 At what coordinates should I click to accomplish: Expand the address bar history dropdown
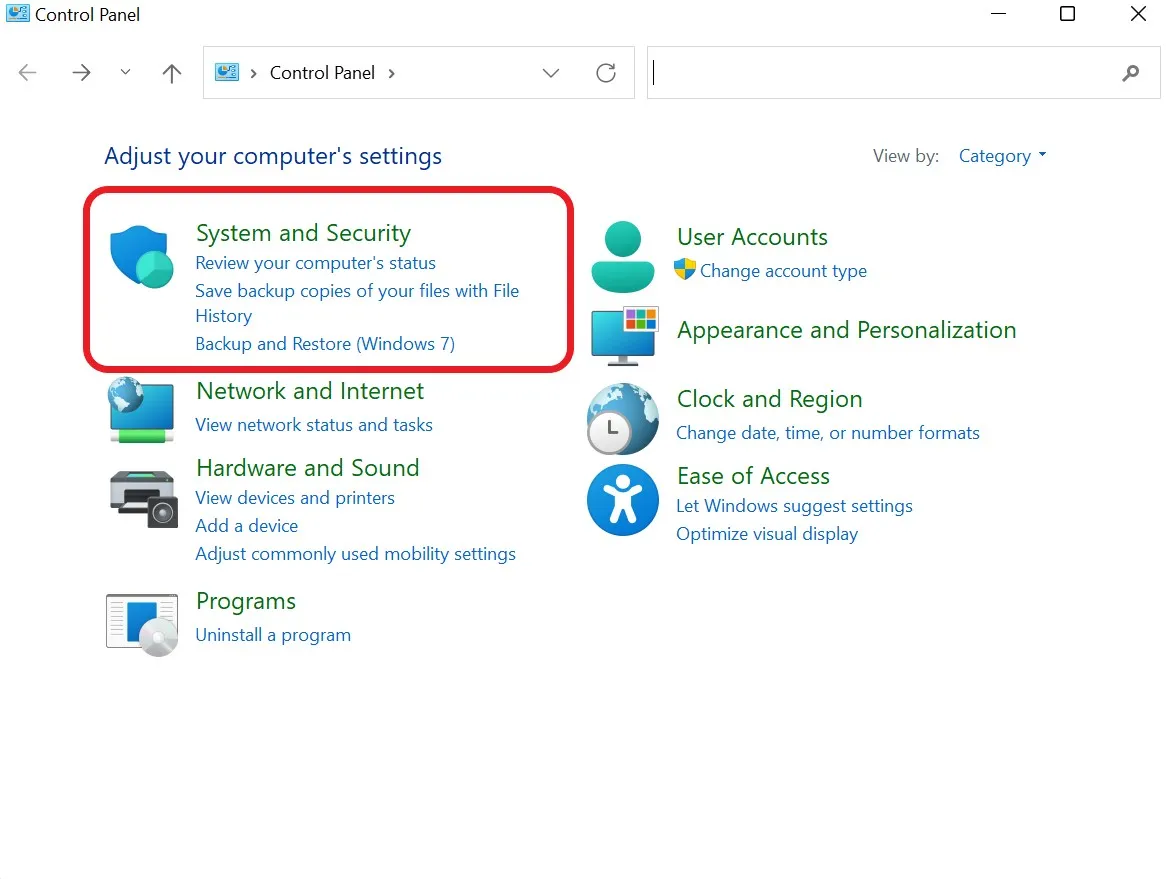pos(551,73)
